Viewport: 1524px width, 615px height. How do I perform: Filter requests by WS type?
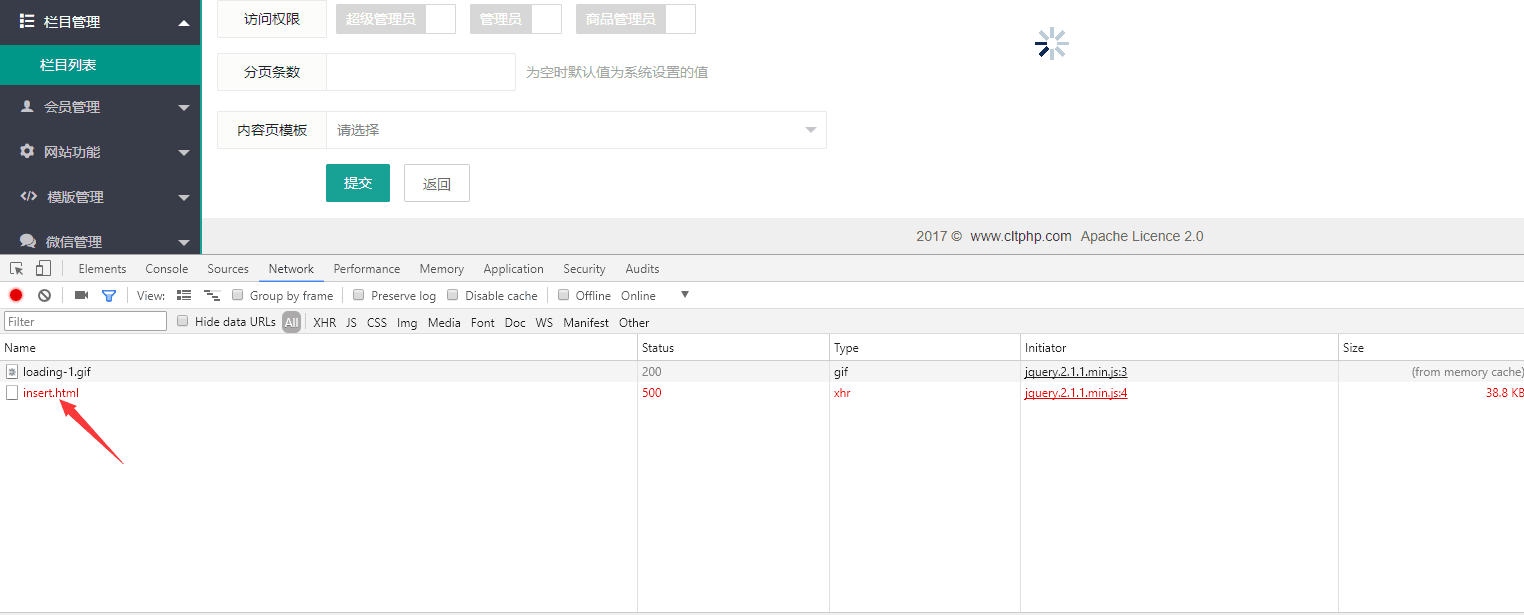[544, 322]
